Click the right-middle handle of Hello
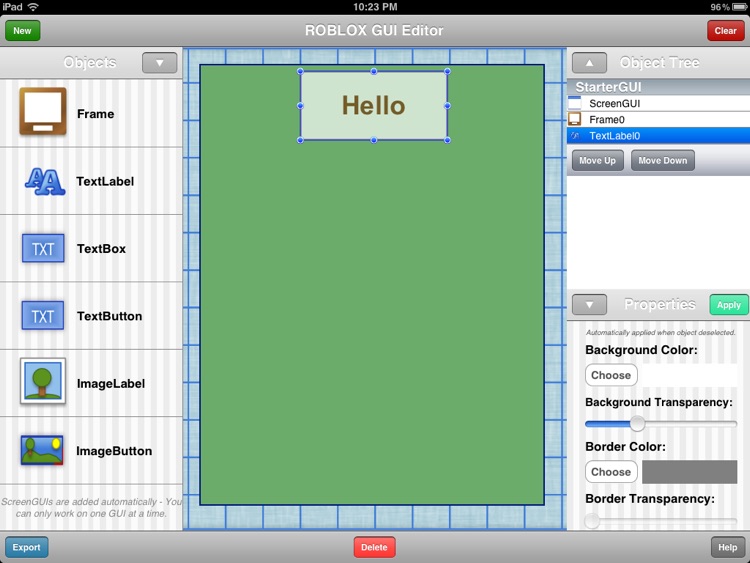This screenshot has height=563, width=750. tap(447, 106)
